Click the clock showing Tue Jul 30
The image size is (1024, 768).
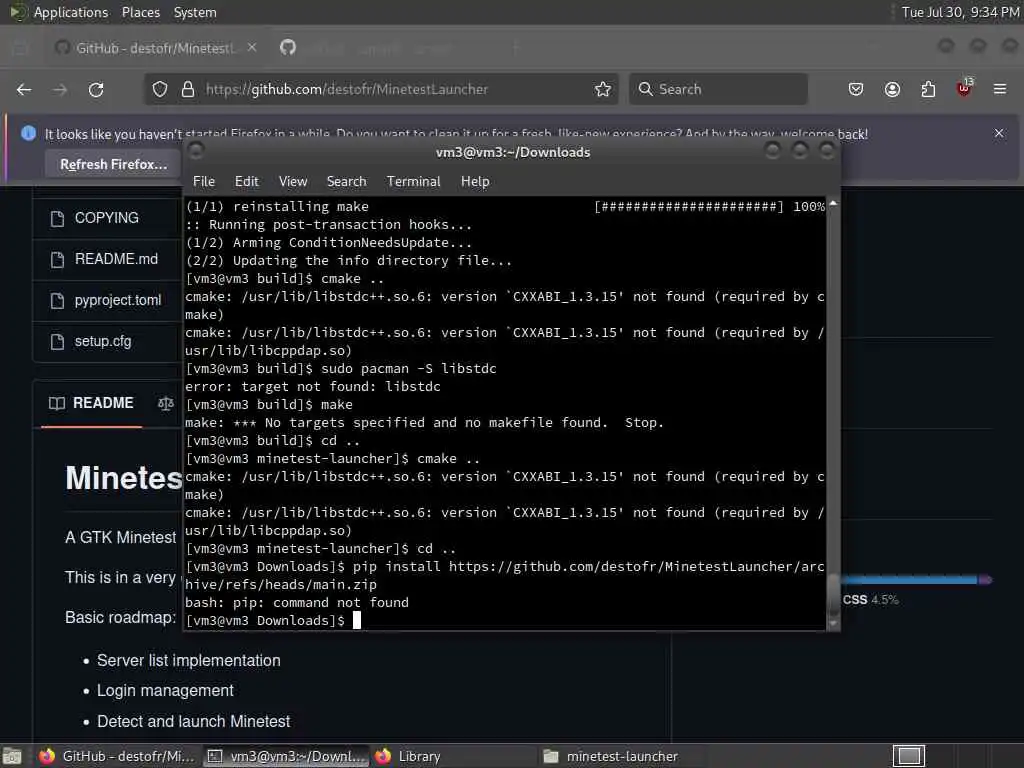(x=960, y=12)
